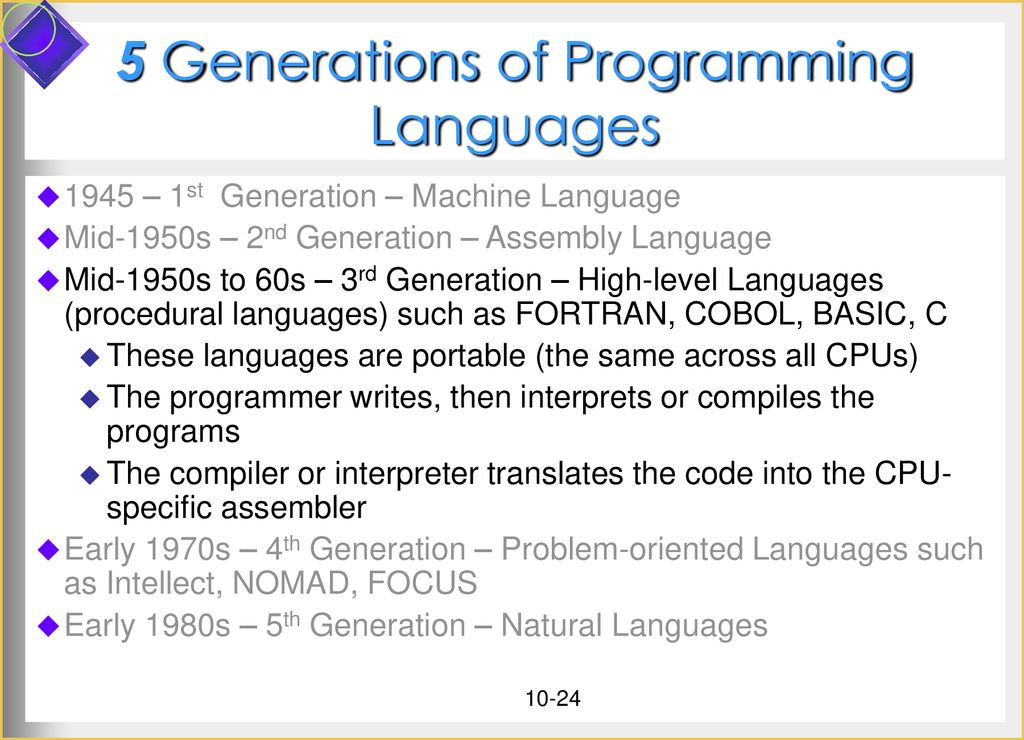Click the 'Mid-1950s to 60s – 3rd Generation' bullet text
The image size is (1024, 740).
pos(505,297)
